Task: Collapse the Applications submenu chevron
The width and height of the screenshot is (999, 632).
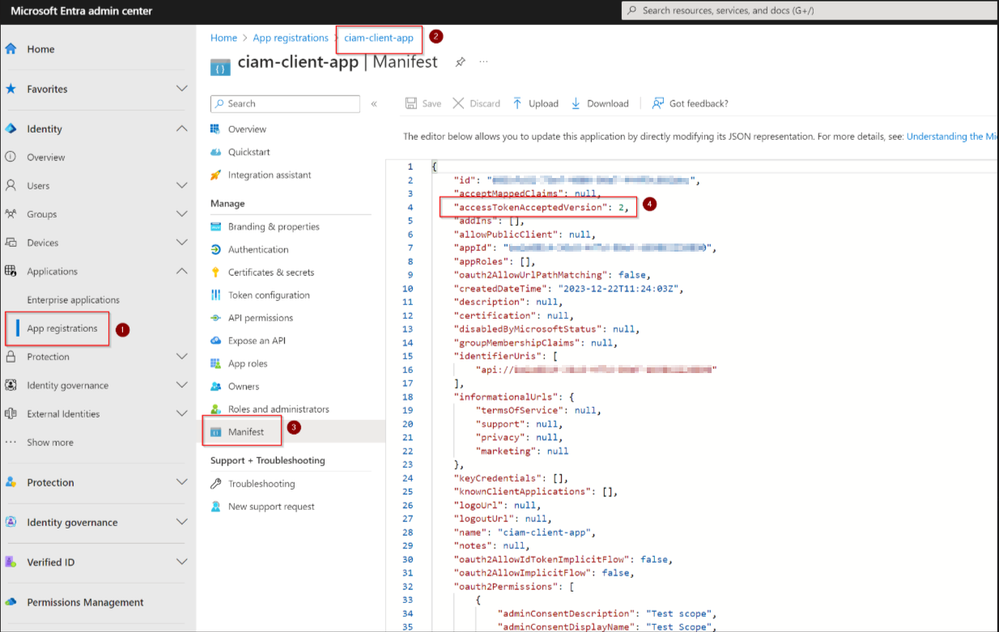Action: (x=182, y=271)
